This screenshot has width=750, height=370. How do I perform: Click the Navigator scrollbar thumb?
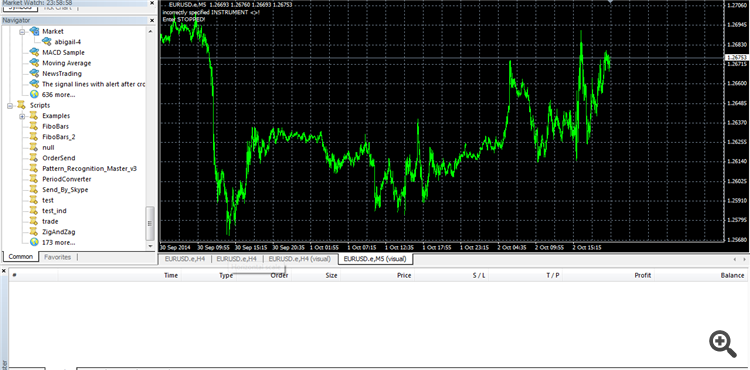coord(150,223)
